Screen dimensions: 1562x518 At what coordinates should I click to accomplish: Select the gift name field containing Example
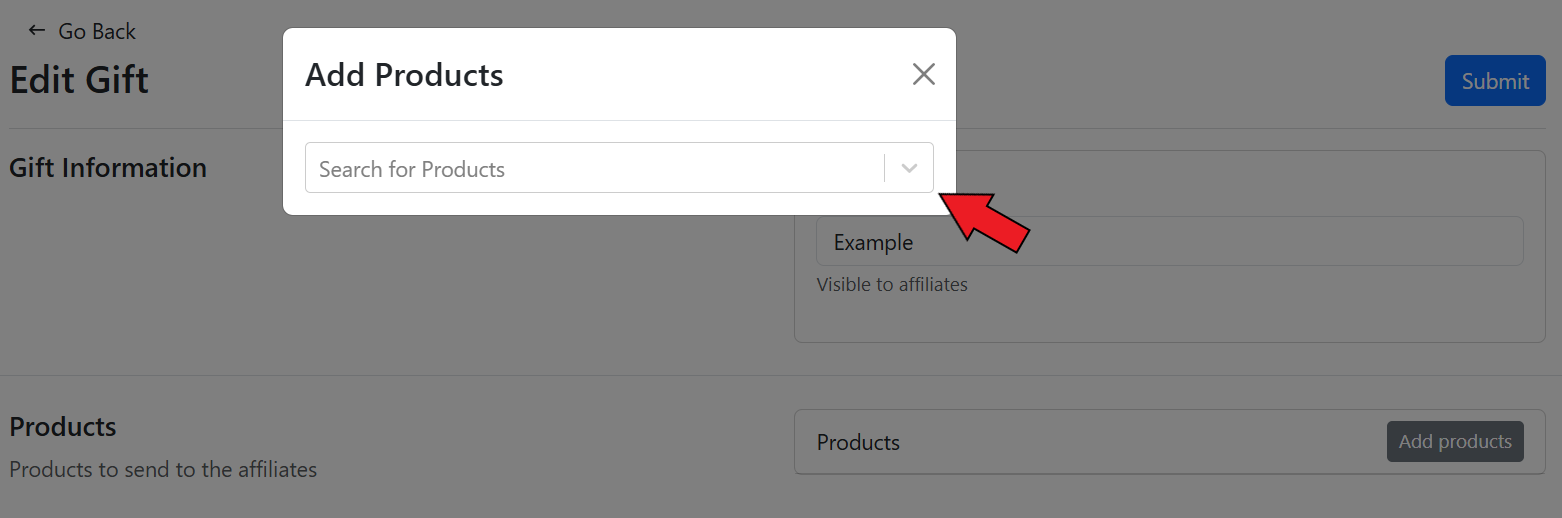(x=1168, y=242)
